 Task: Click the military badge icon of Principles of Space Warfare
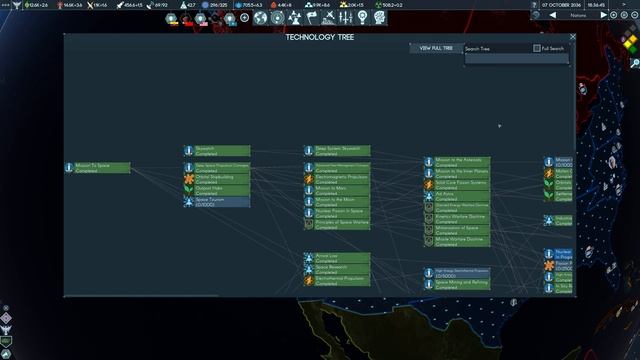(x=309, y=224)
